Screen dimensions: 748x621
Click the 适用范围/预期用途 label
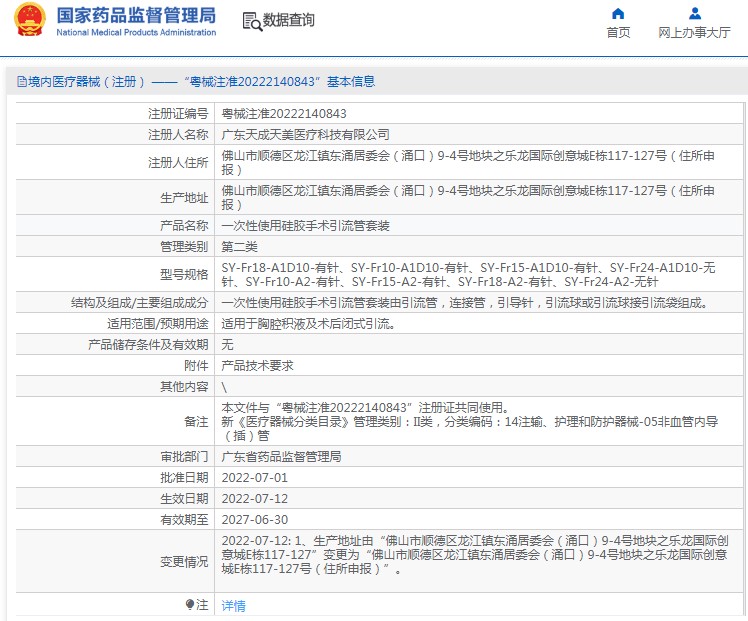157,324
